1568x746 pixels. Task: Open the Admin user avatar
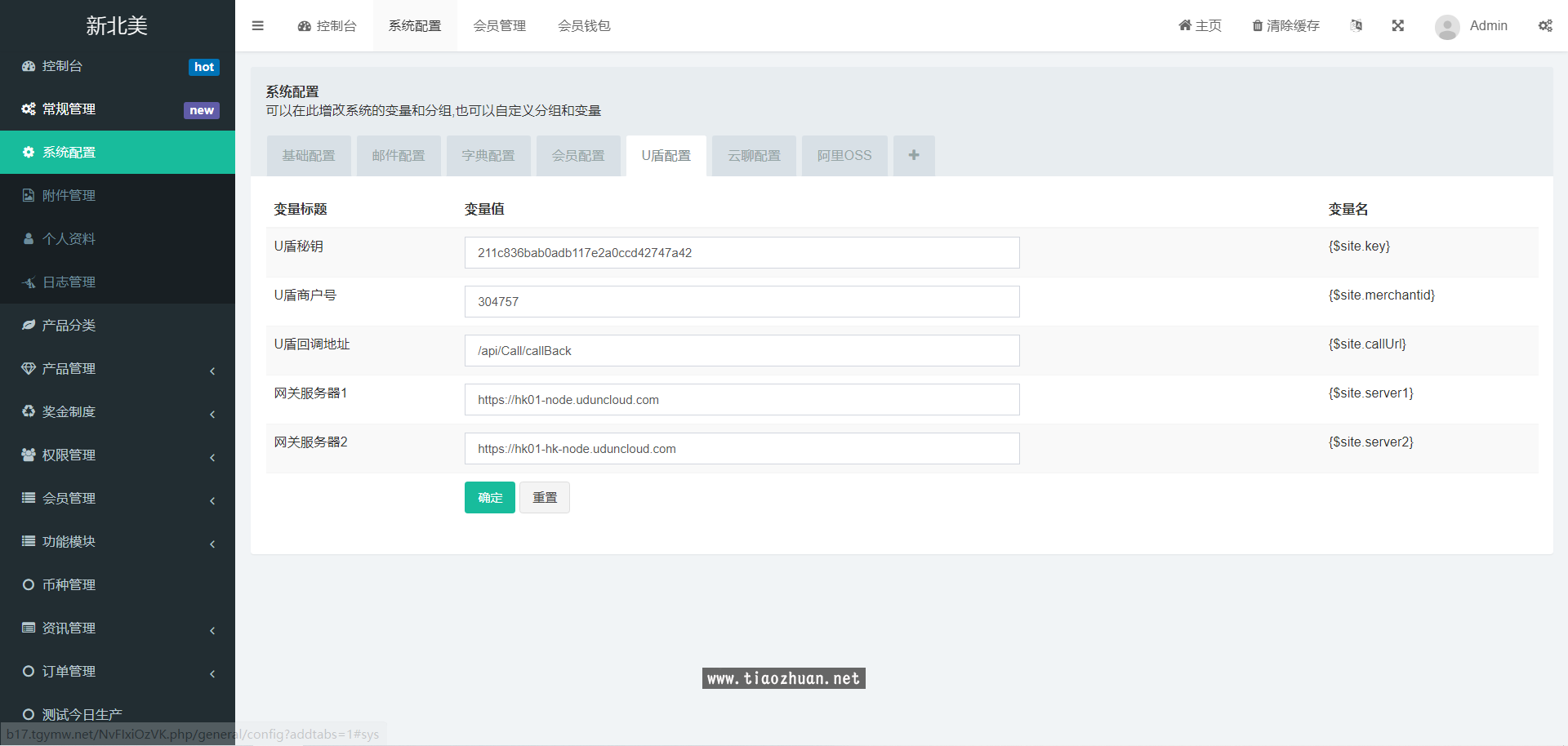pyautogui.click(x=1447, y=26)
